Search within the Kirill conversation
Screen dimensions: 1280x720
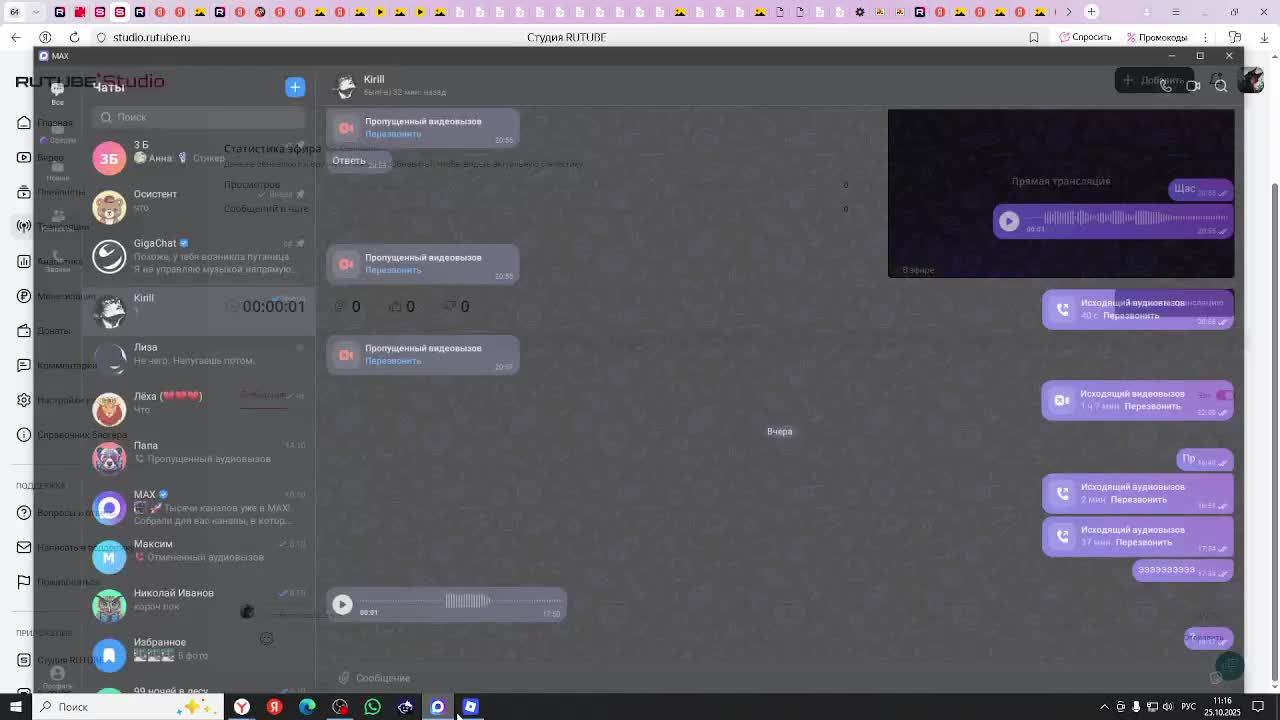(x=1221, y=86)
